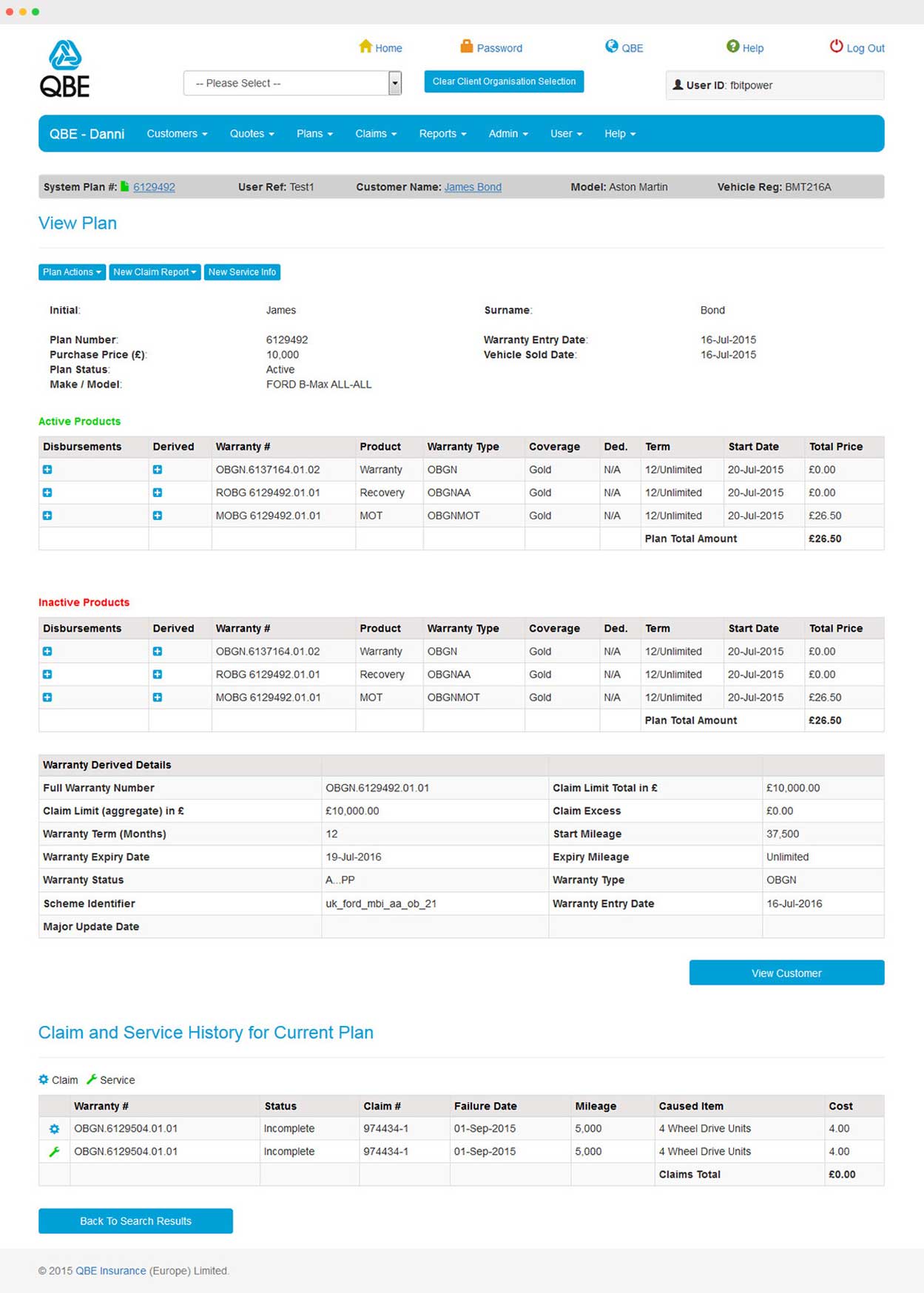Click Clear Client Organisation Selection button
The height and width of the screenshot is (1293, 924).
(504, 81)
